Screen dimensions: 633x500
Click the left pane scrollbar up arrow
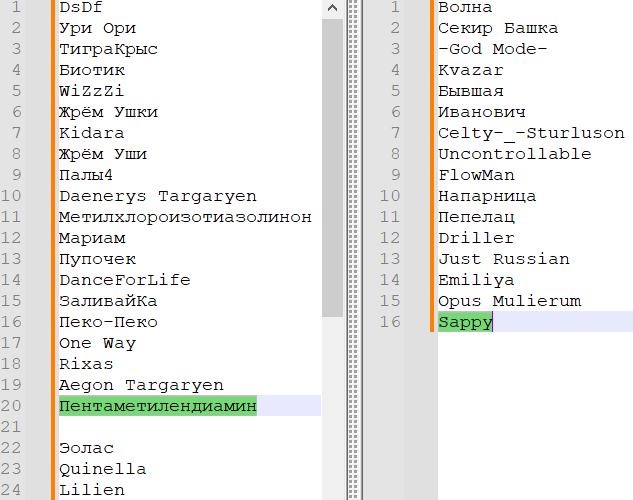tap(332, 8)
